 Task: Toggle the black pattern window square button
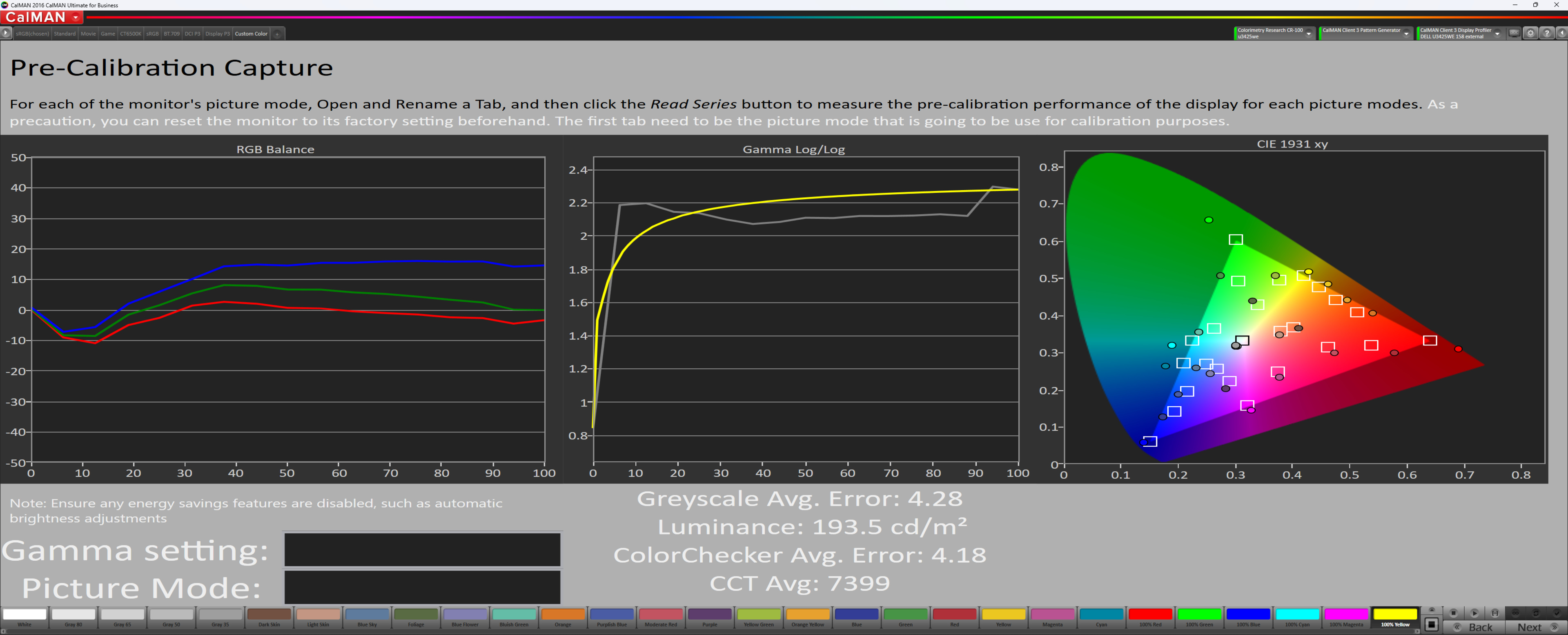click(1432, 625)
